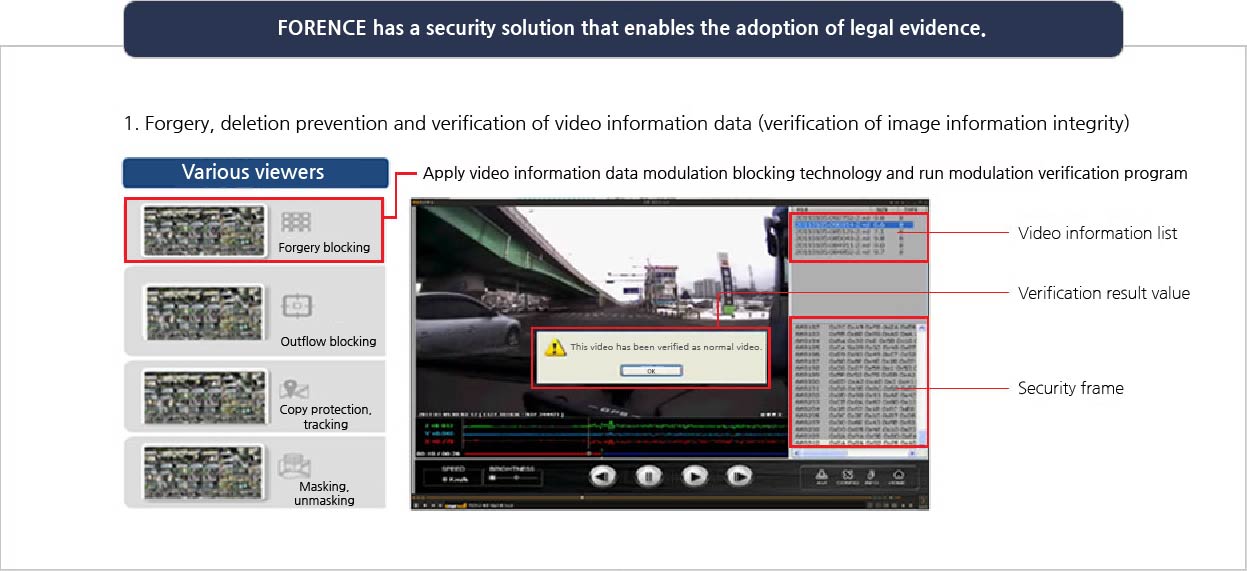Open the Copy protection, tracking viewer
Screen dimensions: 1247x571
click(254, 397)
